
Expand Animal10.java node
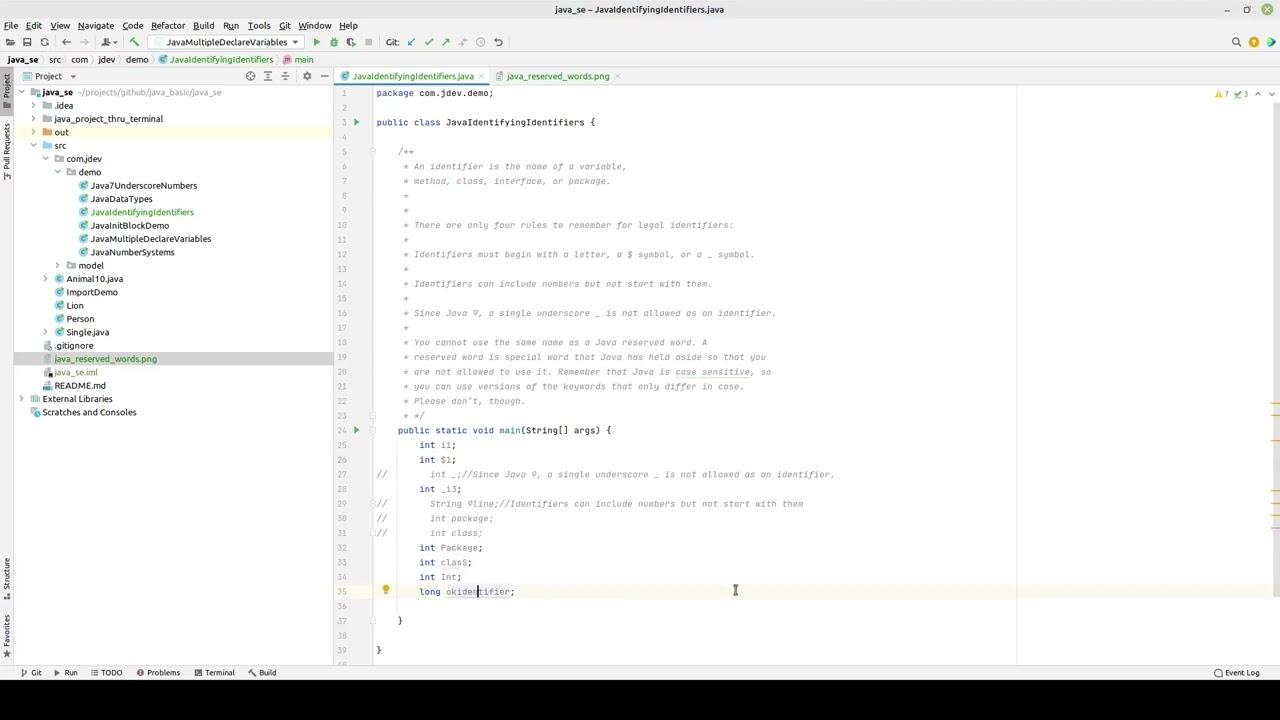click(x=45, y=279)
